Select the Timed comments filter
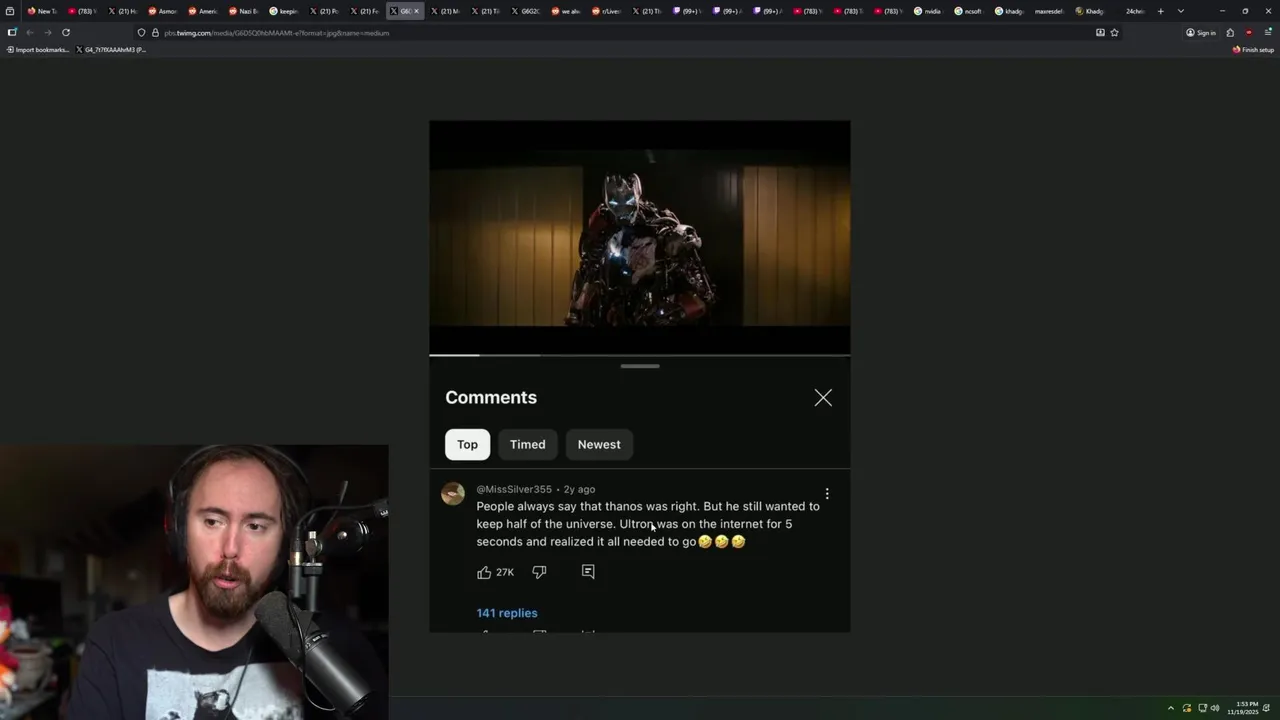 click(x=528, y=444)
